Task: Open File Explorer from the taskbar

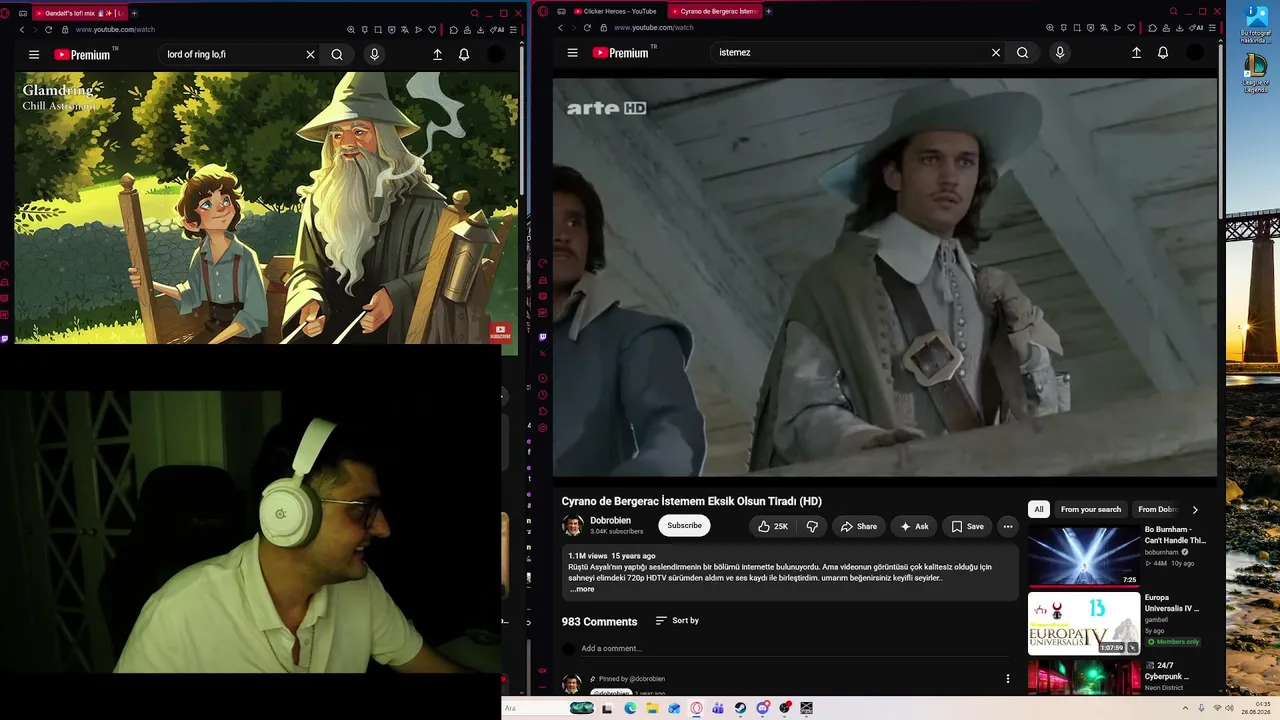Action: 652,708
